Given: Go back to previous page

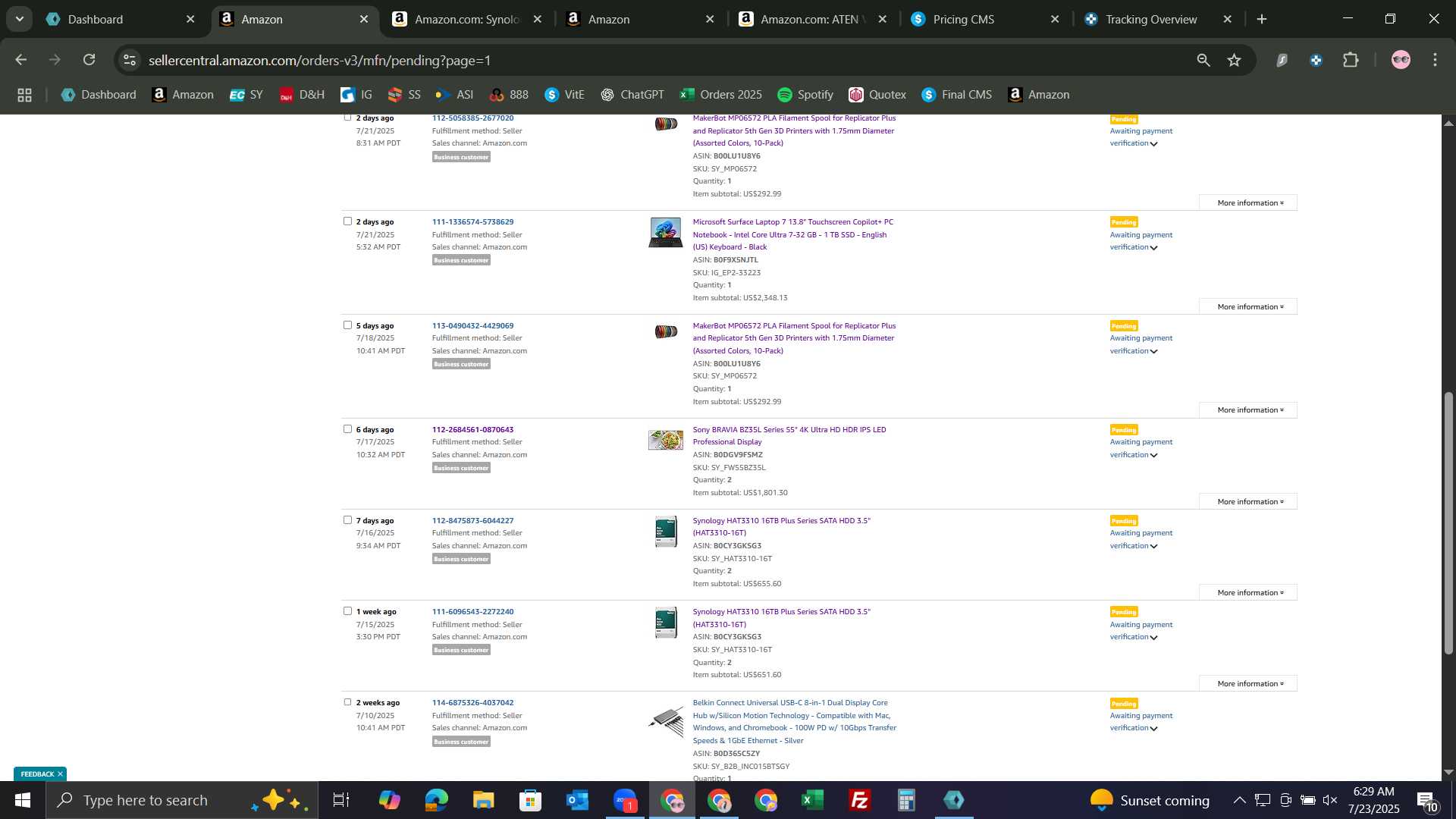Looking at the screenshot, I should pos(20,60).
